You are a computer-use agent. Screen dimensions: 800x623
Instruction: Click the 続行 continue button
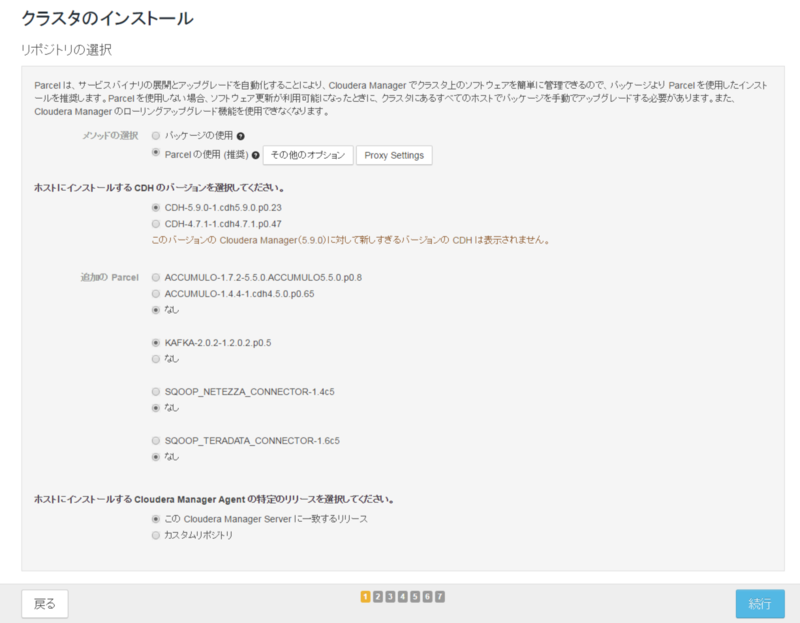[x=760, y=604]
